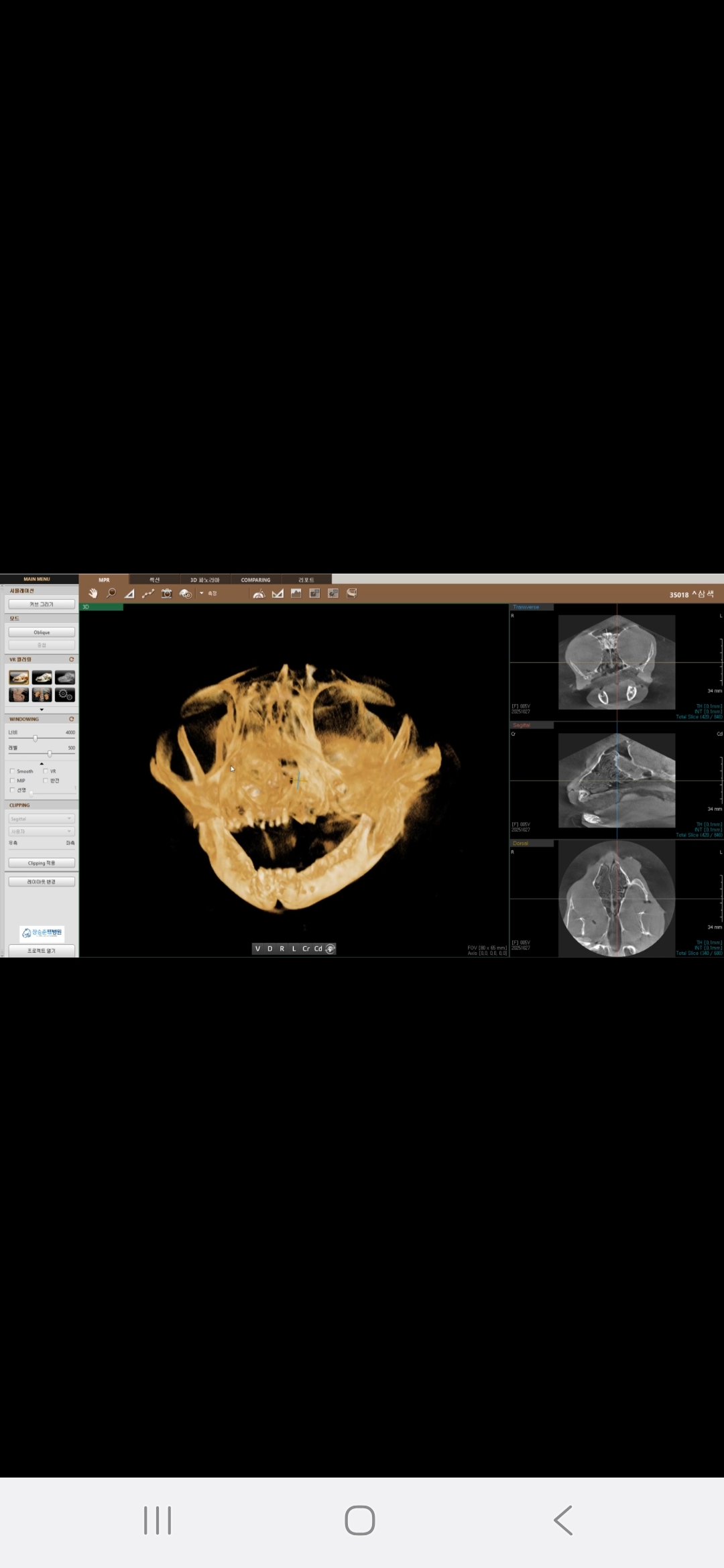Image resolution: width=724 pixels, height=1568 pixels.
Task: Activate the magnifier zoom tool
Action: point(111,593)
